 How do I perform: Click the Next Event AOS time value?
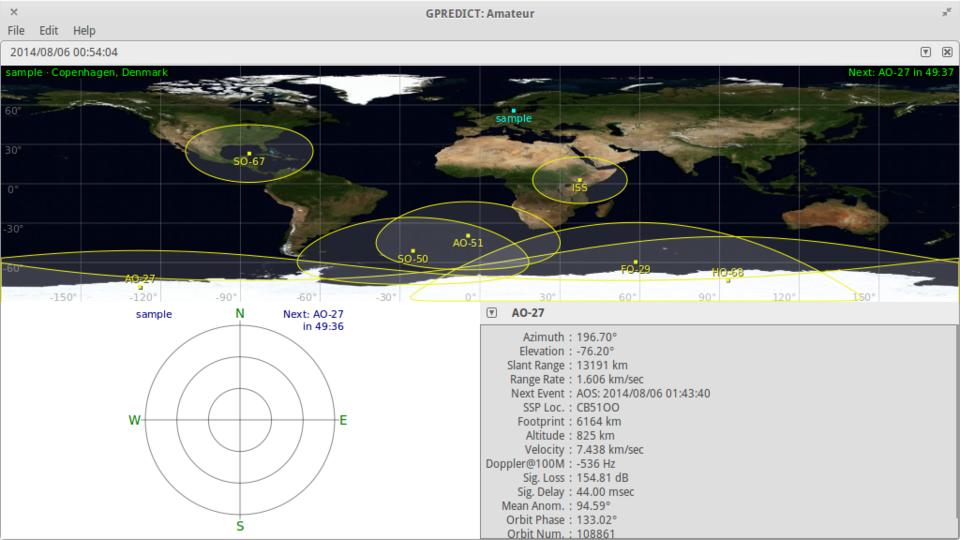[x=643, y=393]
